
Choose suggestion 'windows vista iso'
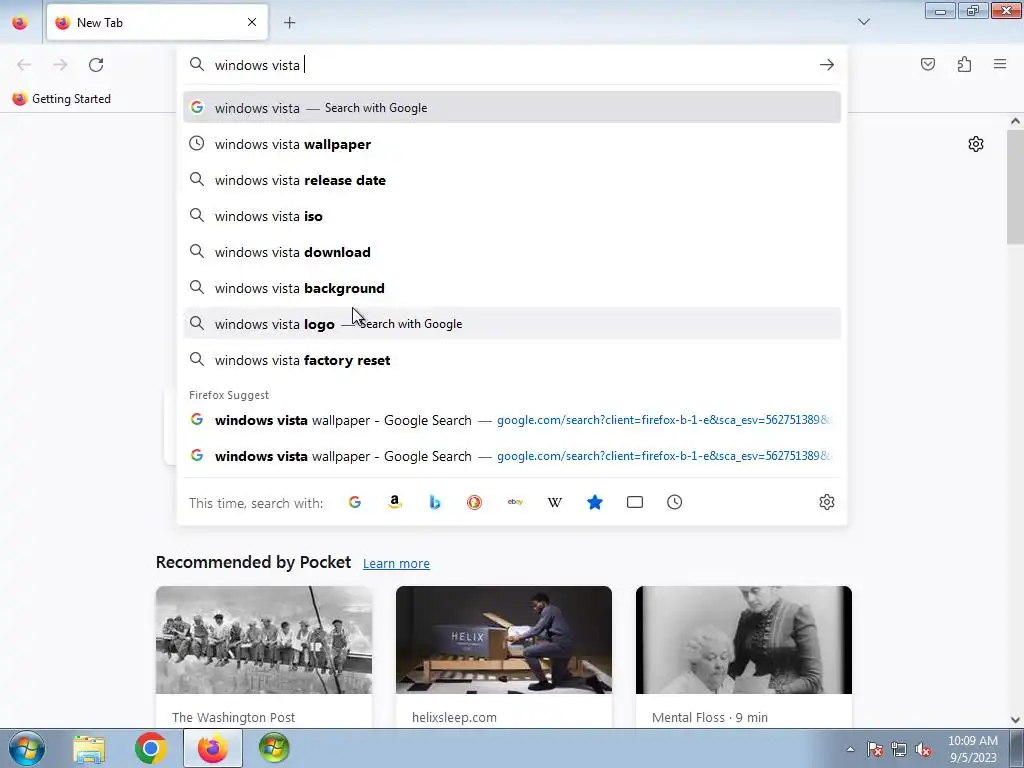point(512,216)
